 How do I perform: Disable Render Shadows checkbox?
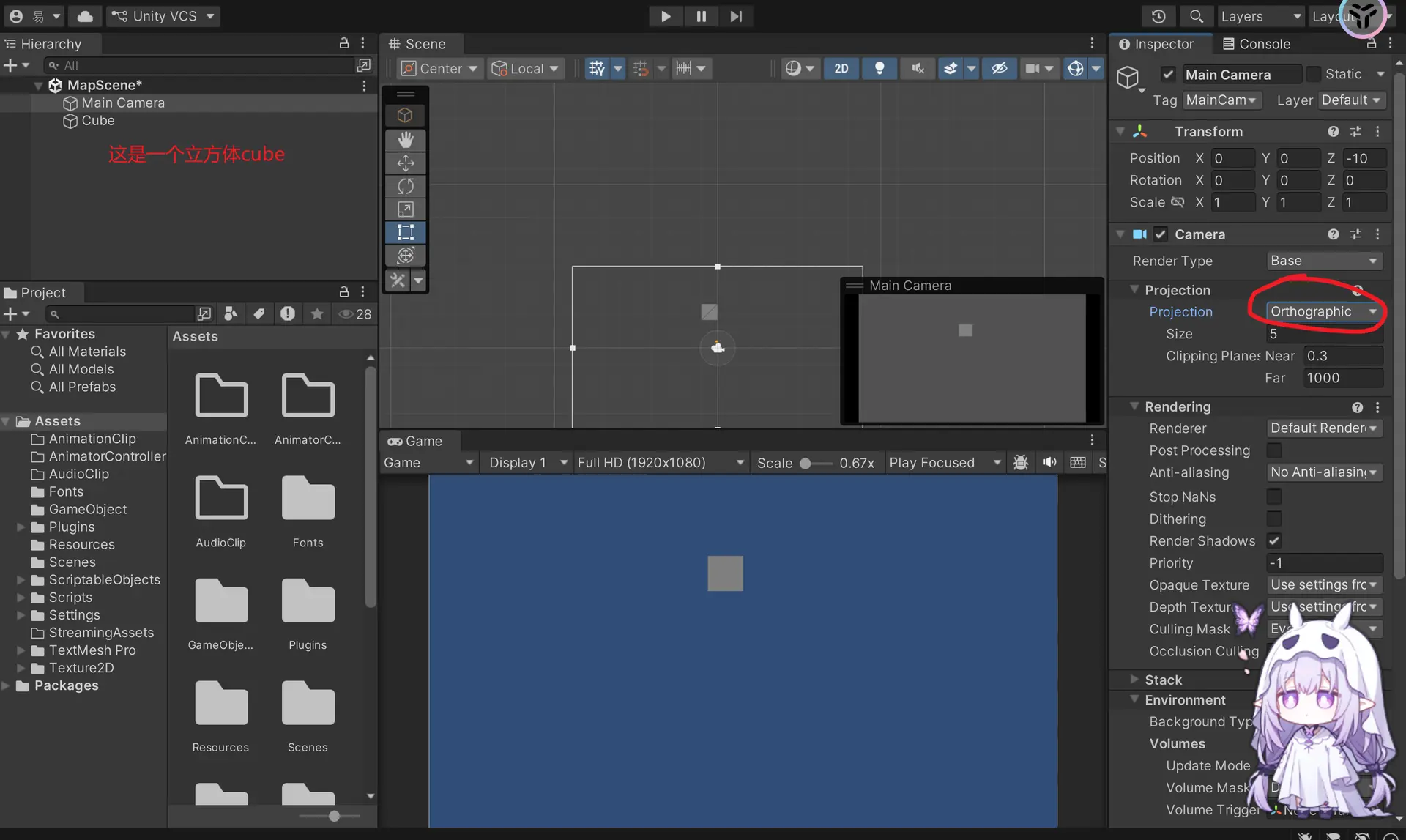tap(1274, 540)
